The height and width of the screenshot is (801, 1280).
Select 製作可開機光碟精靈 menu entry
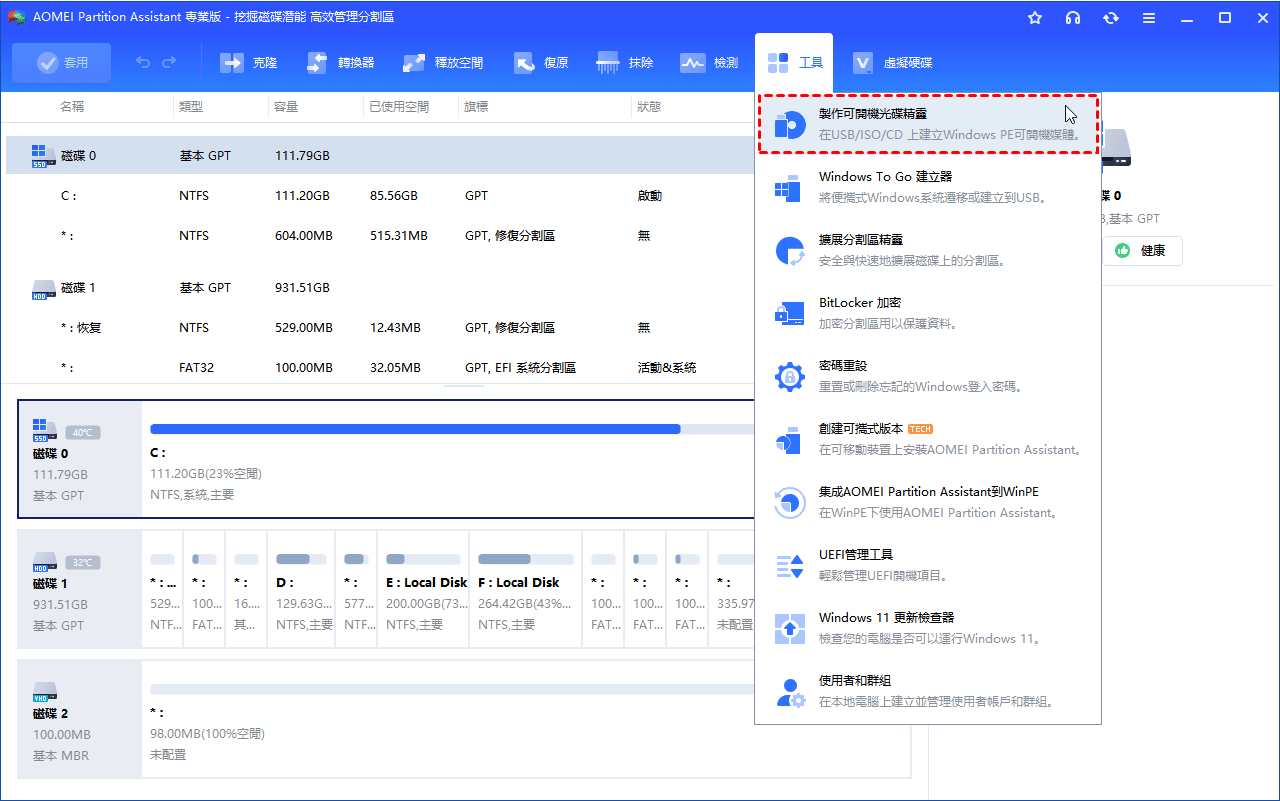[x=928, y=124]
